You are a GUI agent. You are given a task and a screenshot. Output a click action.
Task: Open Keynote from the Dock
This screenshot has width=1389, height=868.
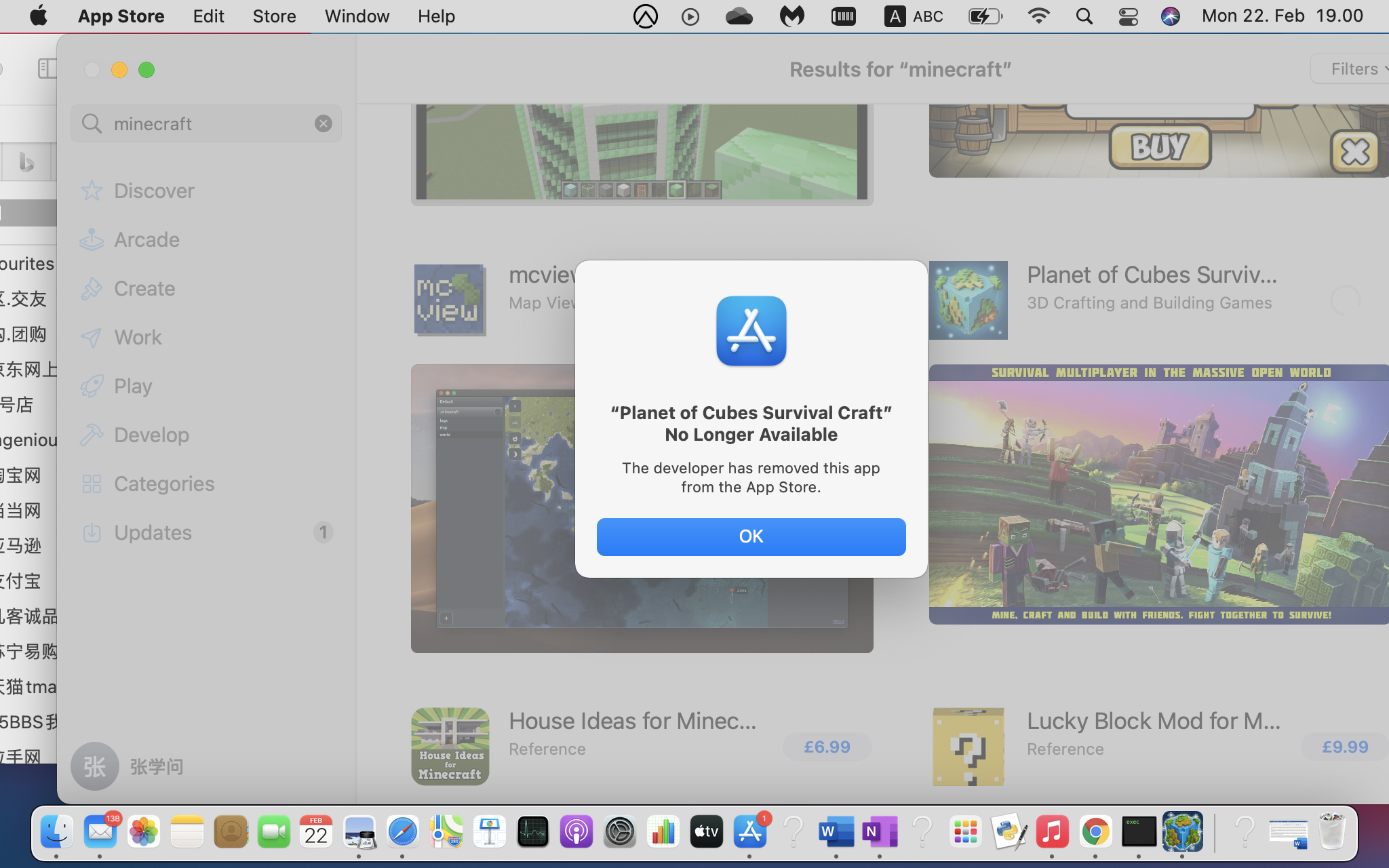point(490,831)
